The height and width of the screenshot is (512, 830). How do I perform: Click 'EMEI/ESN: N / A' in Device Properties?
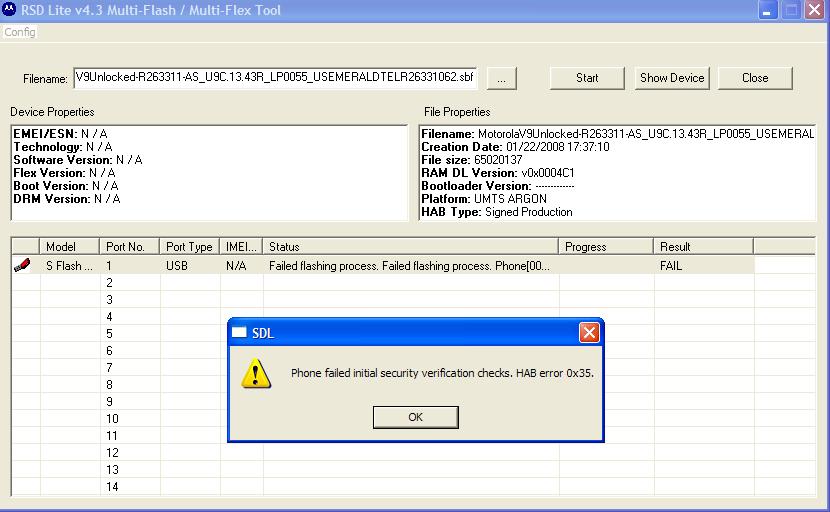[60, 134]
